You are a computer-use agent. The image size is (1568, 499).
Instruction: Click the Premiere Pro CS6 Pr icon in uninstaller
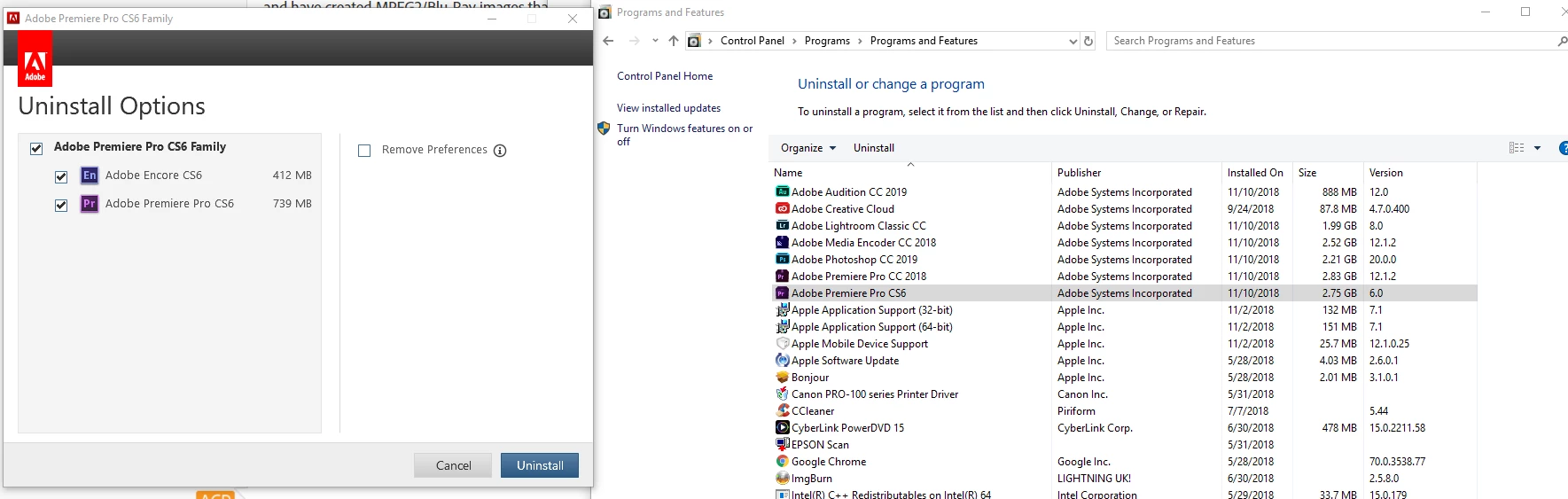[x=90, y=204]
